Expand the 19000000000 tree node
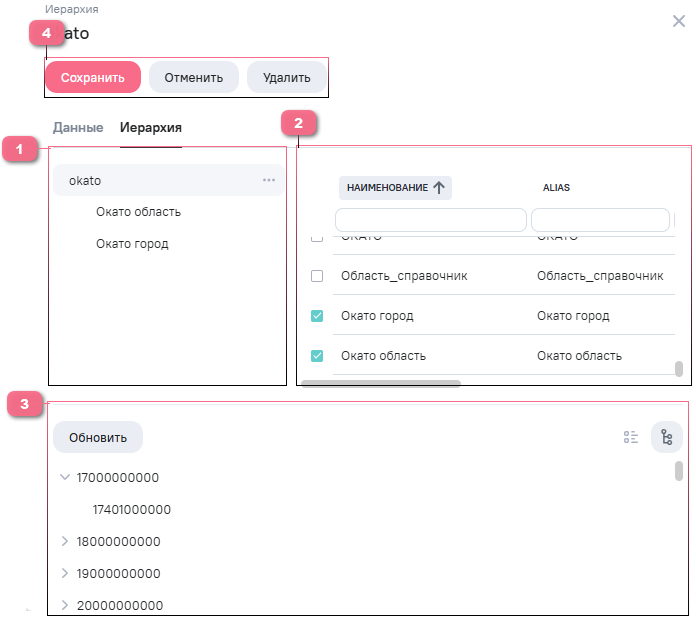This screenshot has width=696, height=617. pos(65,573)
